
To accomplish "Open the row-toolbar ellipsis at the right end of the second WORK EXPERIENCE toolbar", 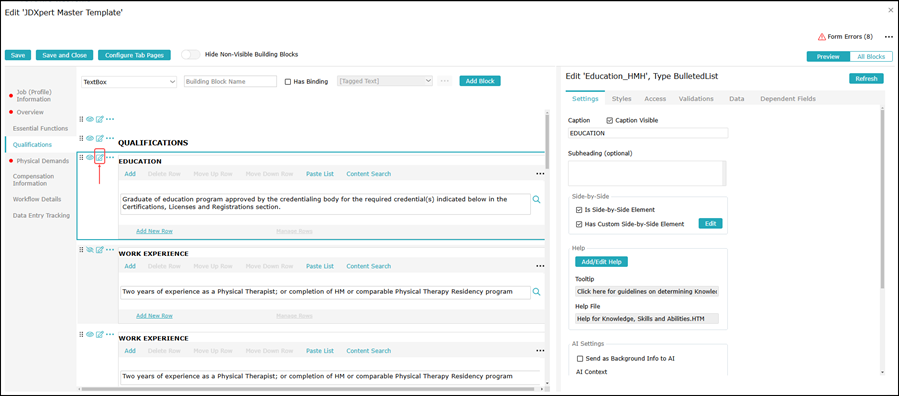I will (x=540, y=351).
